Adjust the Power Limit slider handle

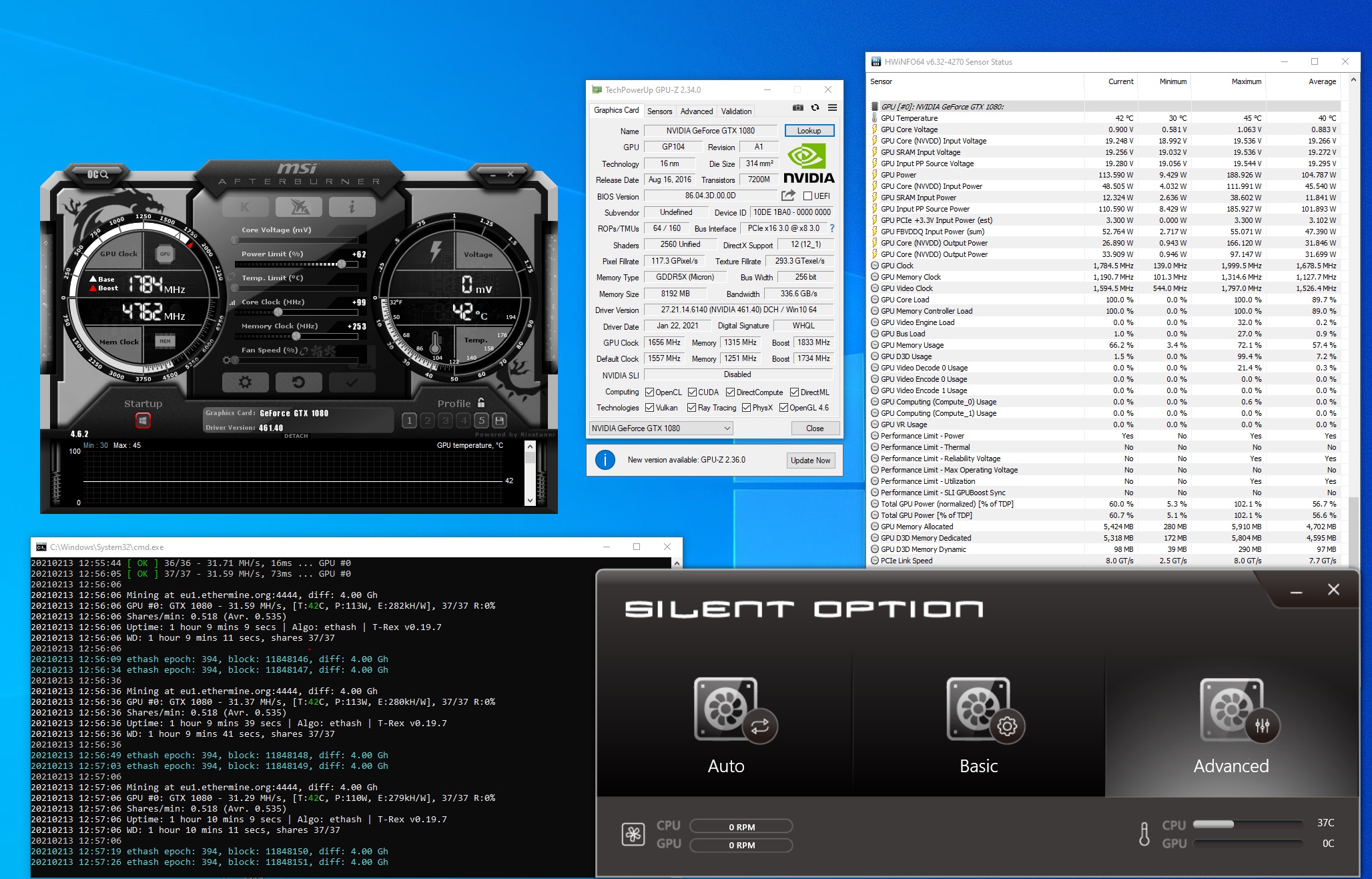coord(342,264)
